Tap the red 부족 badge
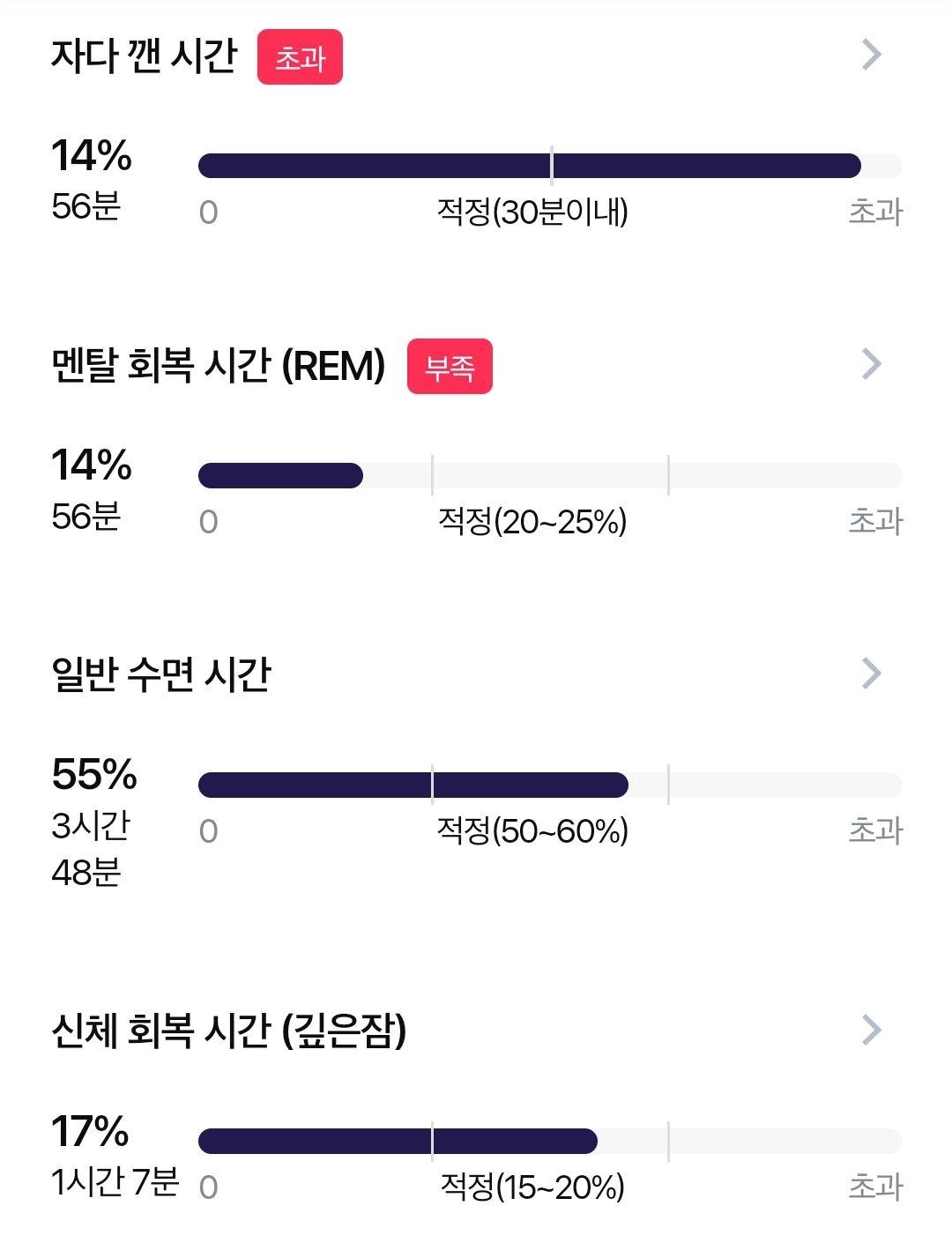The width and height of the screenshot is (952, 1258). coord(450,367)
